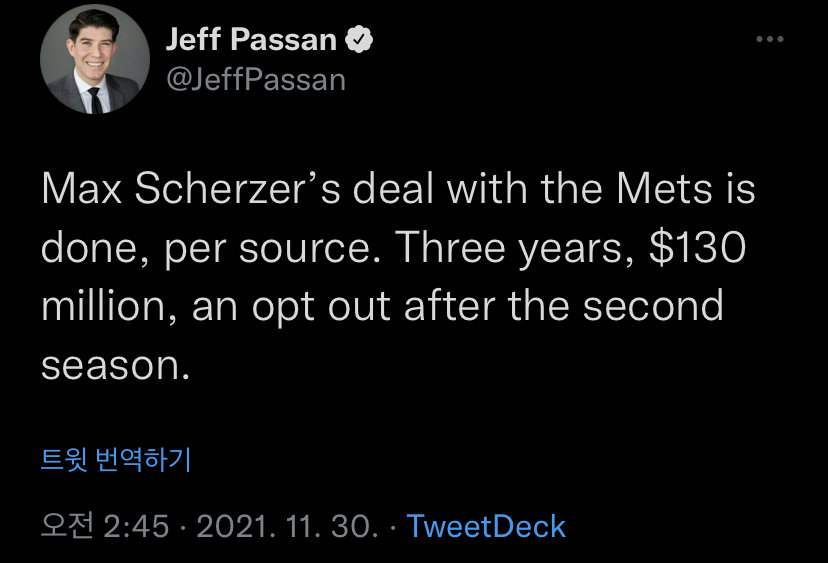Click the final word "season." in the tweet

(114, 365)
